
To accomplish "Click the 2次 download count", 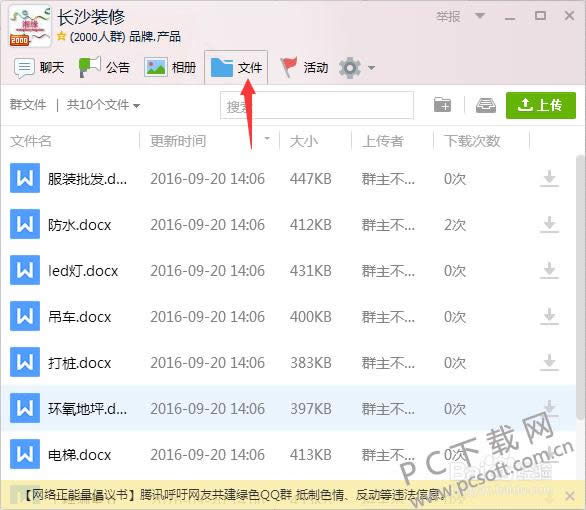I will point(455,225).
